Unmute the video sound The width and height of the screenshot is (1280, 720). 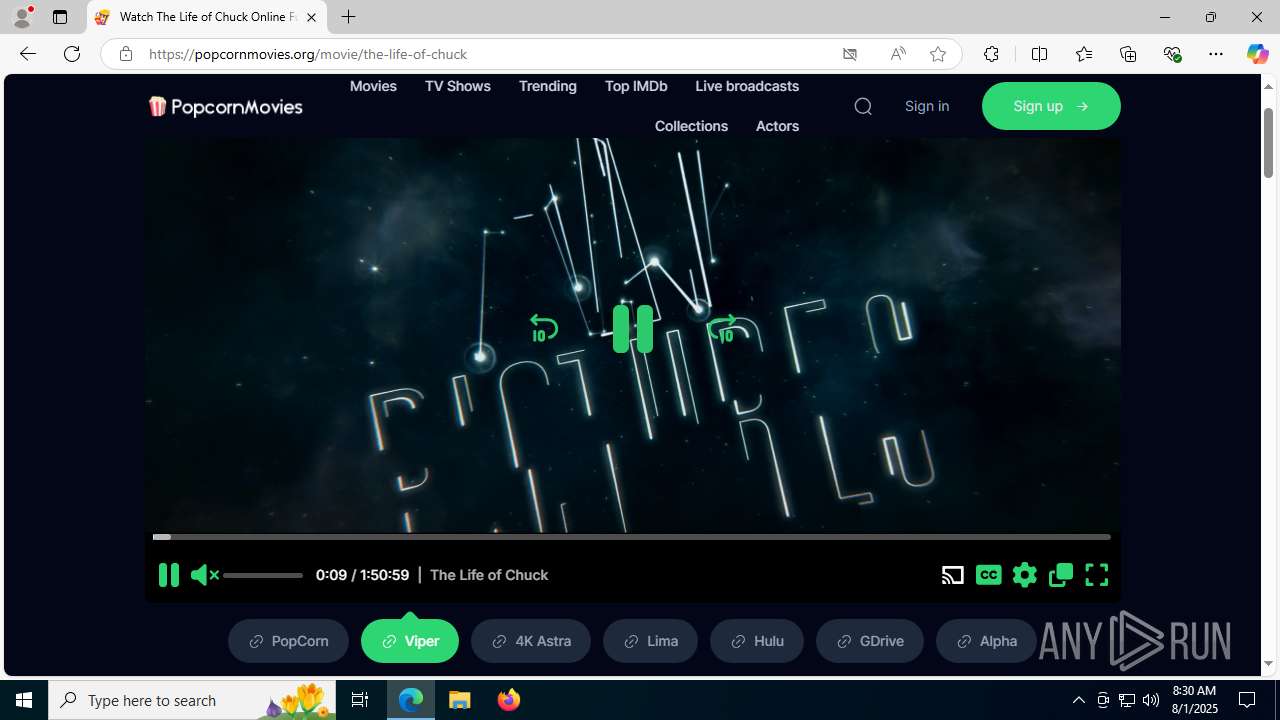point(204,575)
